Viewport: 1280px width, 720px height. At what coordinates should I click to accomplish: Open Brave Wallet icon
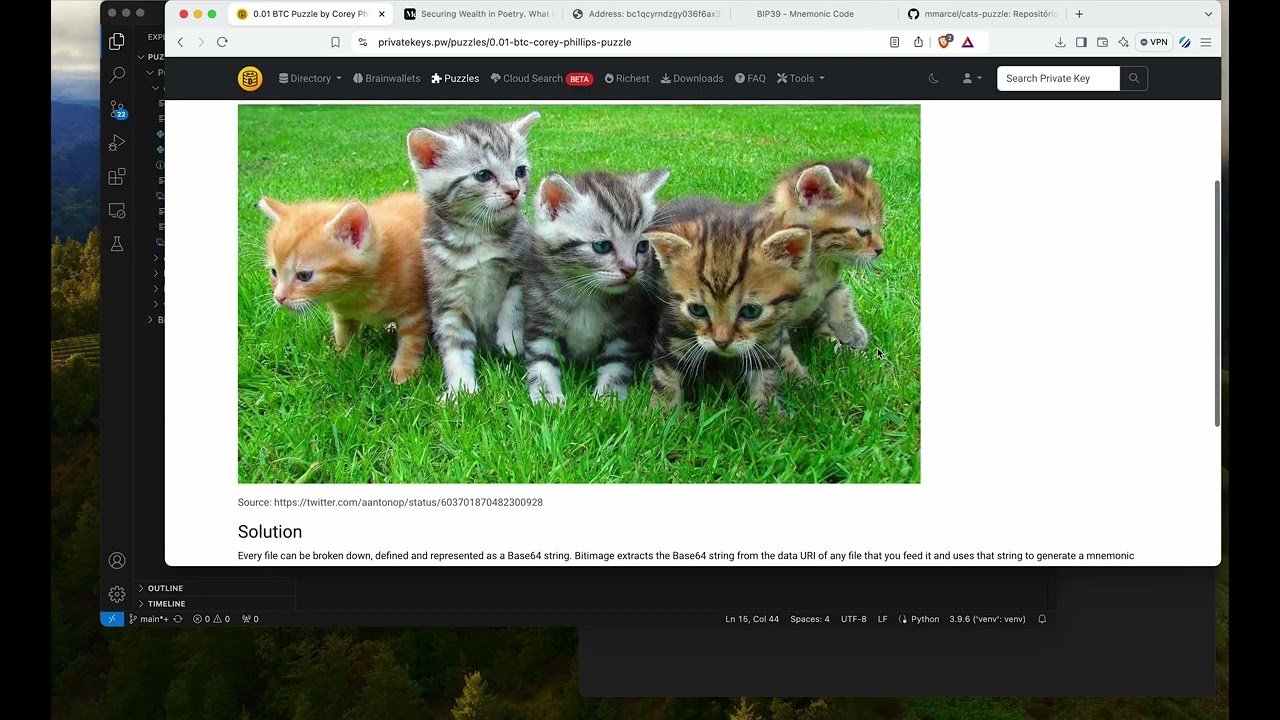1102,42
